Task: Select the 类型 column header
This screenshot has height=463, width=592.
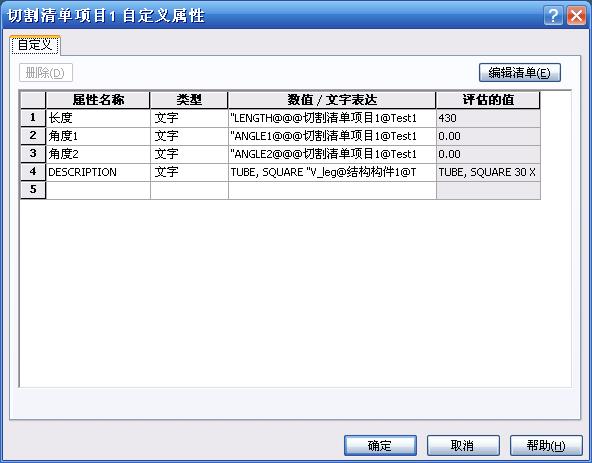Action: click(189, 100)
